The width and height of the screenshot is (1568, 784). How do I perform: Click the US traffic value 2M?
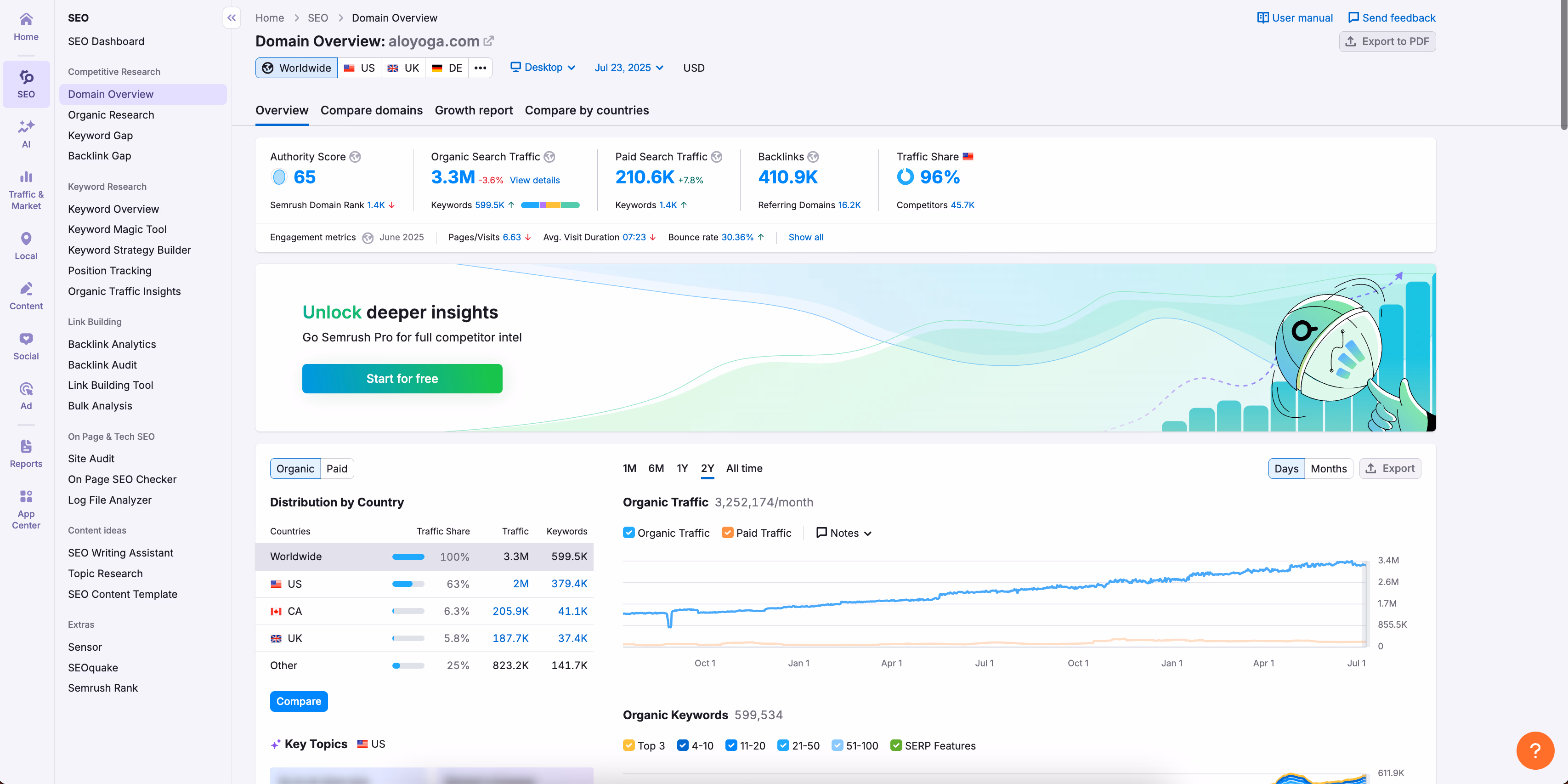point(521,584)
